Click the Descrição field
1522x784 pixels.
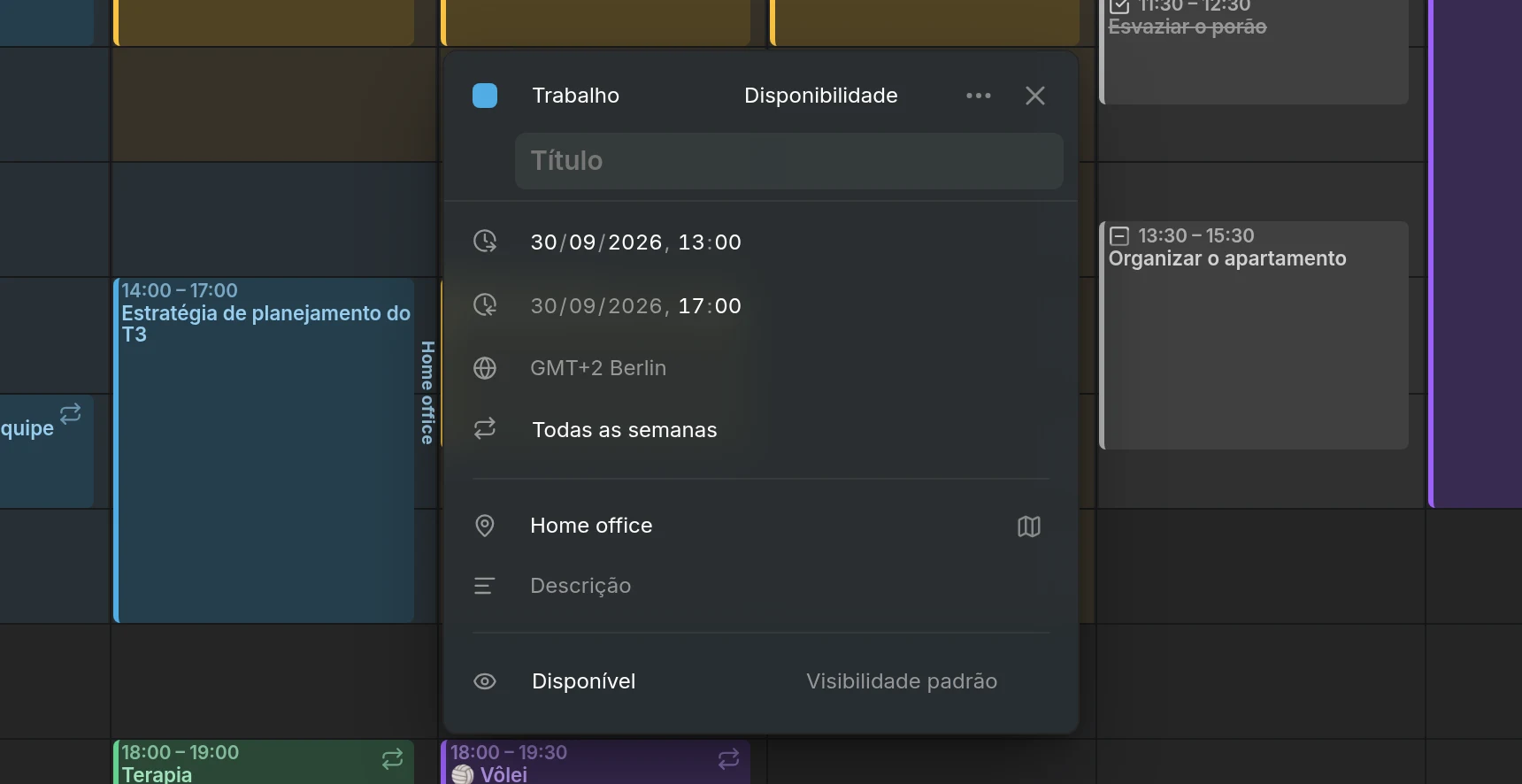tap(580, 586)
